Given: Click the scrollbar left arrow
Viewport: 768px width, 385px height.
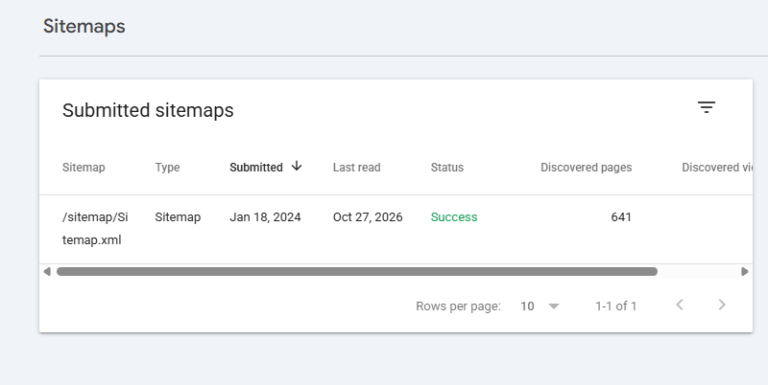Looking at the screenshot, I should click(47, 271).
